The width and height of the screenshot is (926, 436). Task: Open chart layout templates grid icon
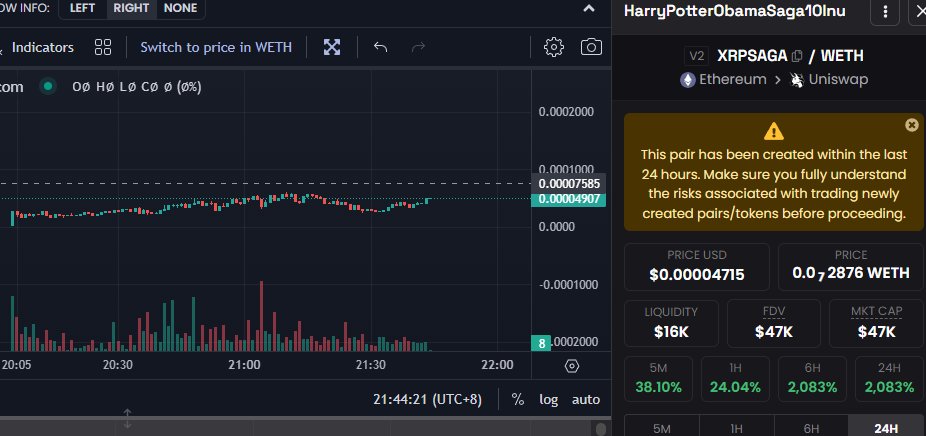[x=103, y=47]
